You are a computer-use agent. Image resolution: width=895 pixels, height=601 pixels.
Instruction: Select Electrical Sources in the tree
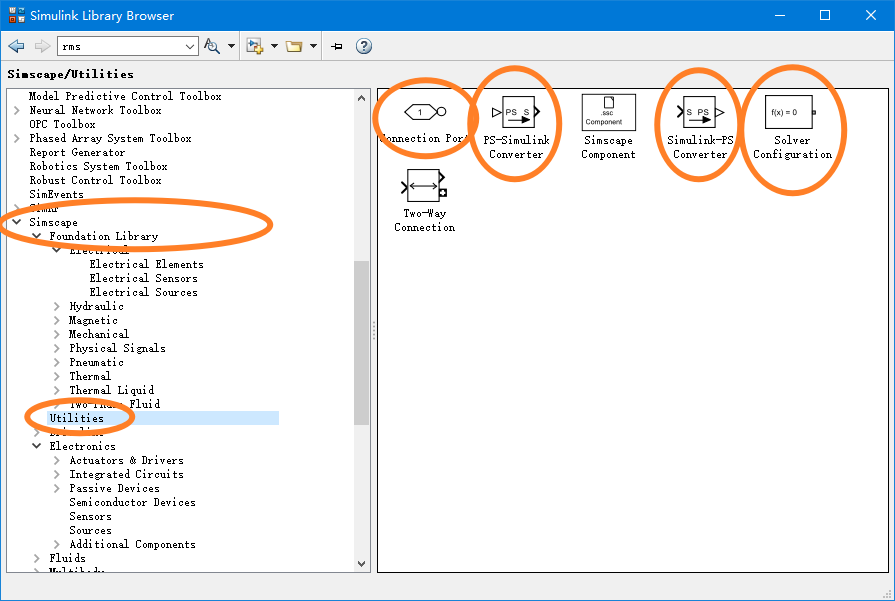pyautogui.click(x=143, y=292)
